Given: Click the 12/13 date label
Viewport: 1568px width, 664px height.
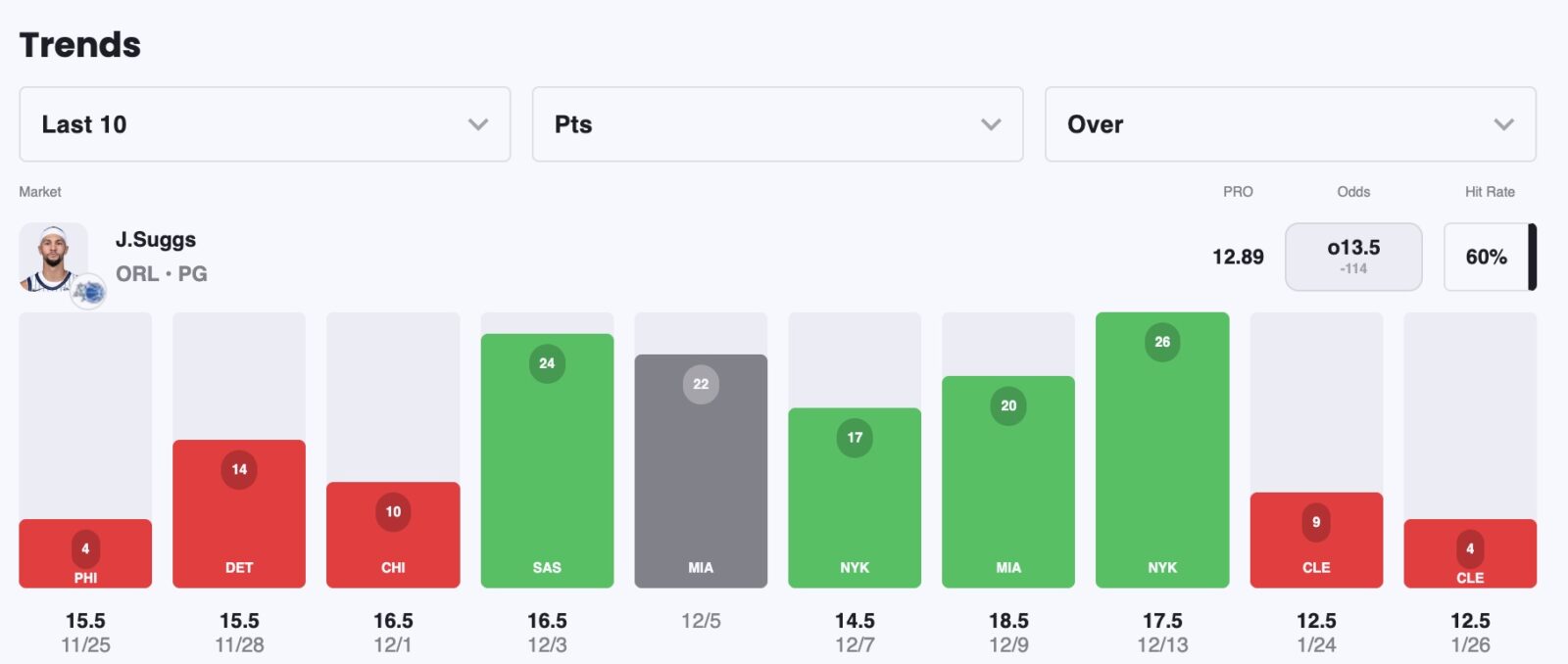Looking at the screenshot, I should click(x=1162, y=645).
